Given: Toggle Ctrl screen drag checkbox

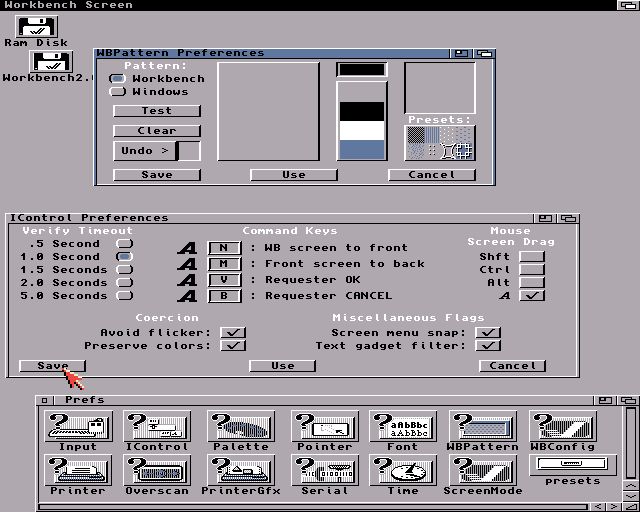Looking at the screenshot, I should (x=532, y=270).
